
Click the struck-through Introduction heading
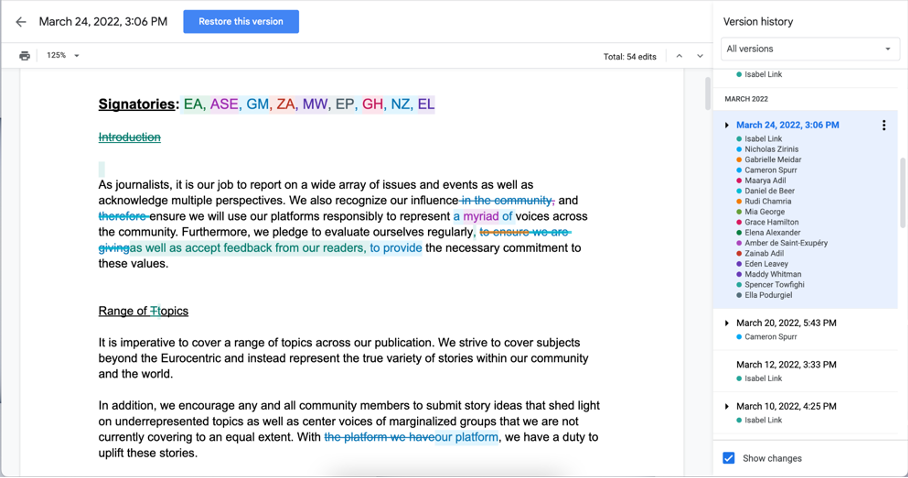[129, 137]
